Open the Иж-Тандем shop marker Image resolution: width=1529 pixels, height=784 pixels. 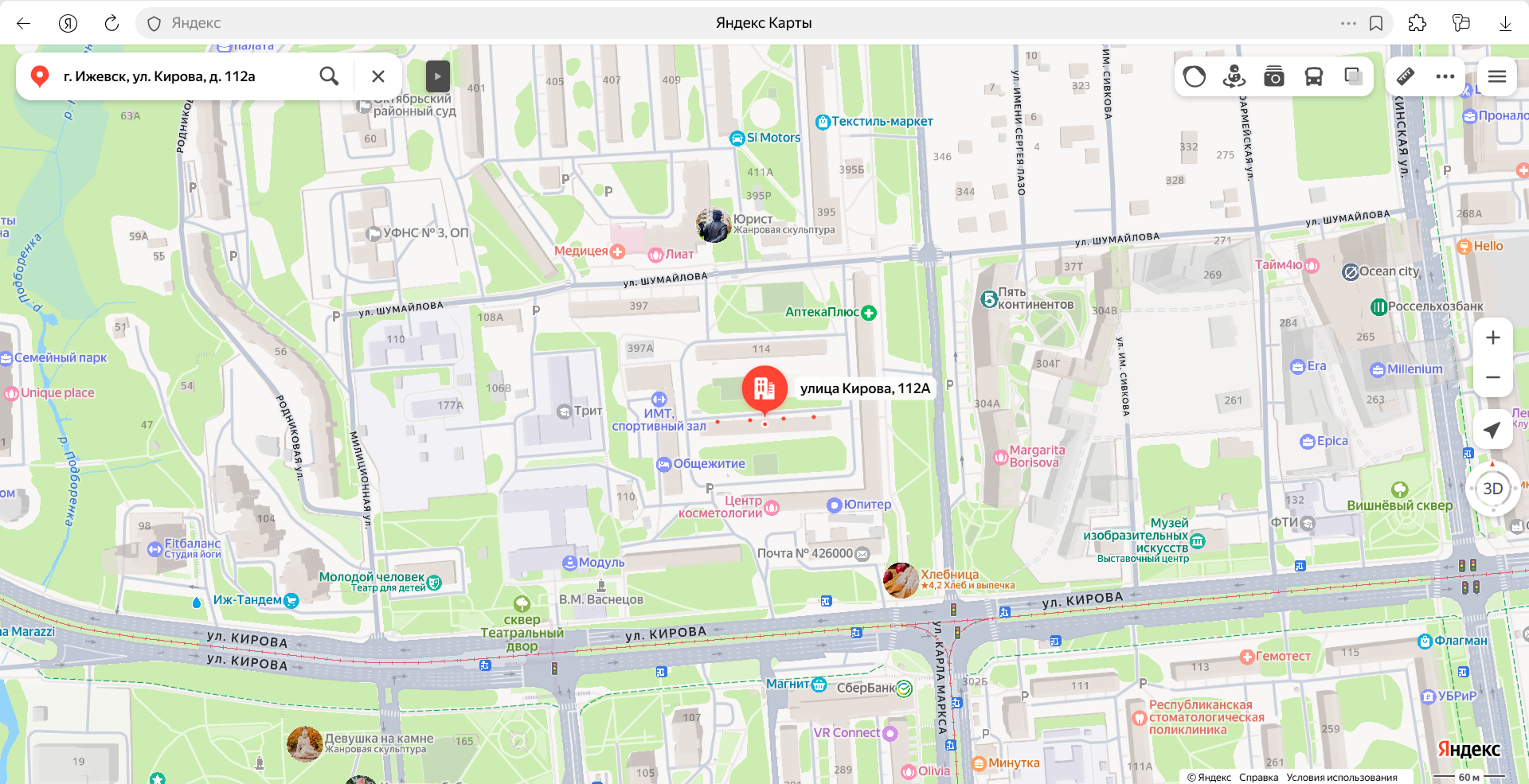[x=291, y=600]
